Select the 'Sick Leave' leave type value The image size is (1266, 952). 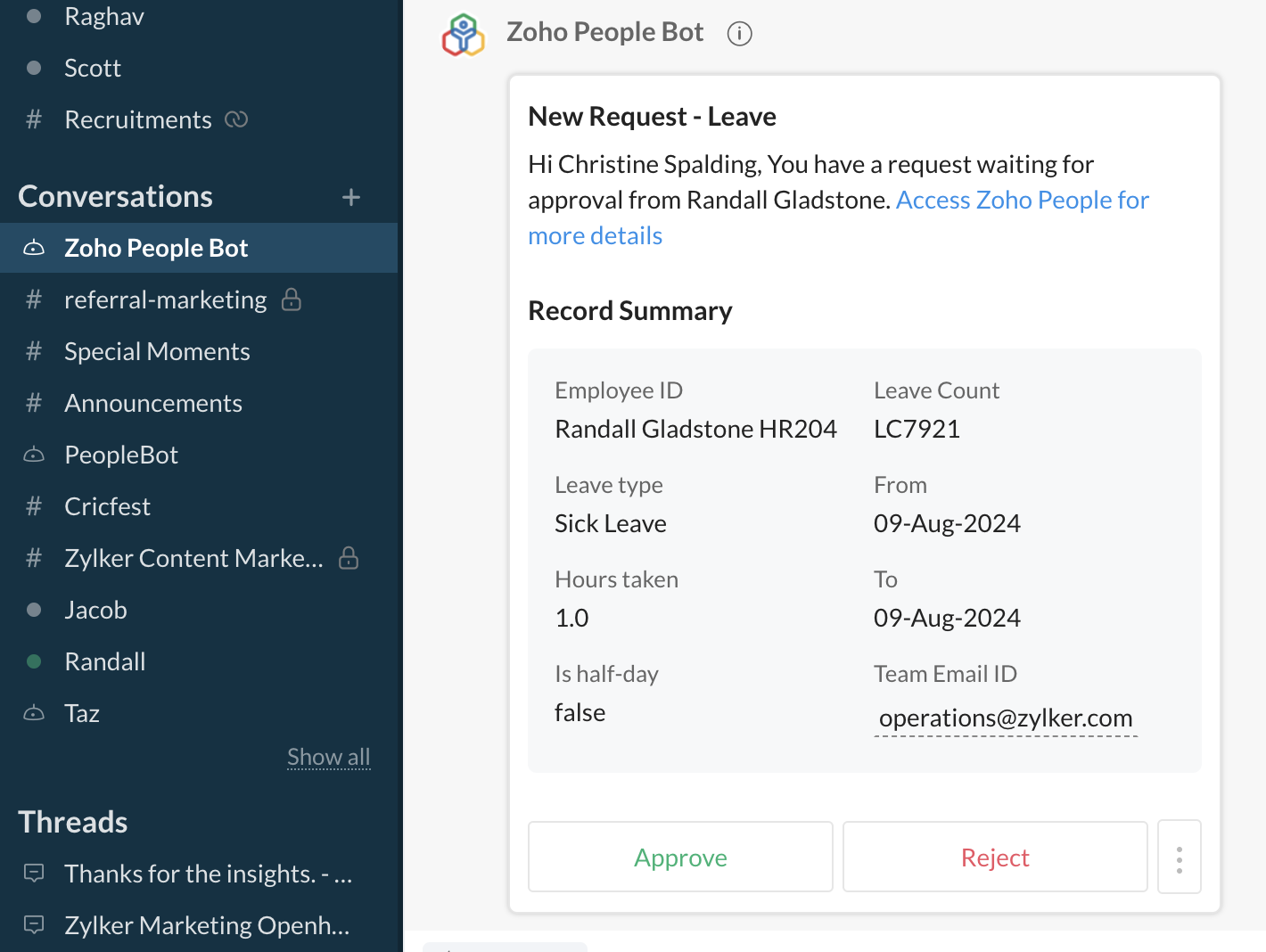pyautogui.click(x=611, y=523)
